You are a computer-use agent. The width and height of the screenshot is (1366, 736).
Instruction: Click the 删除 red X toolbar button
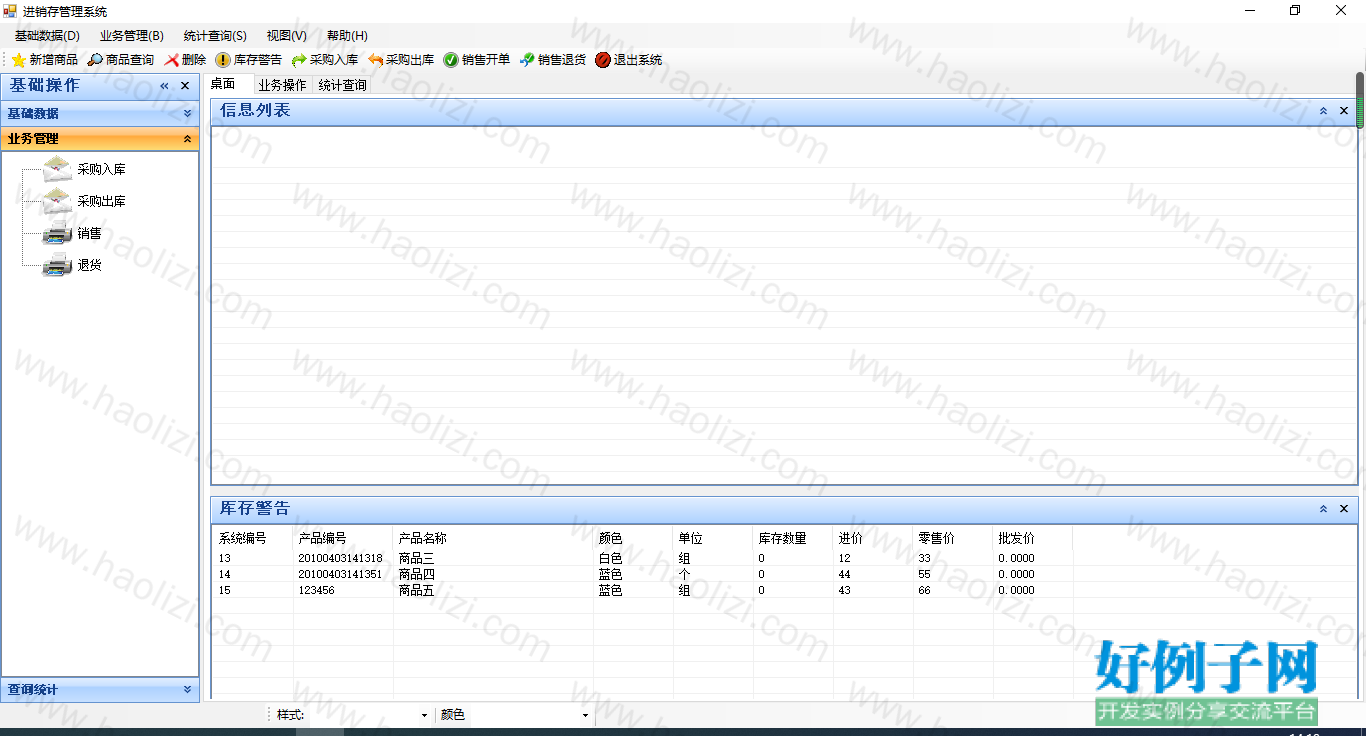coord(185,60)
